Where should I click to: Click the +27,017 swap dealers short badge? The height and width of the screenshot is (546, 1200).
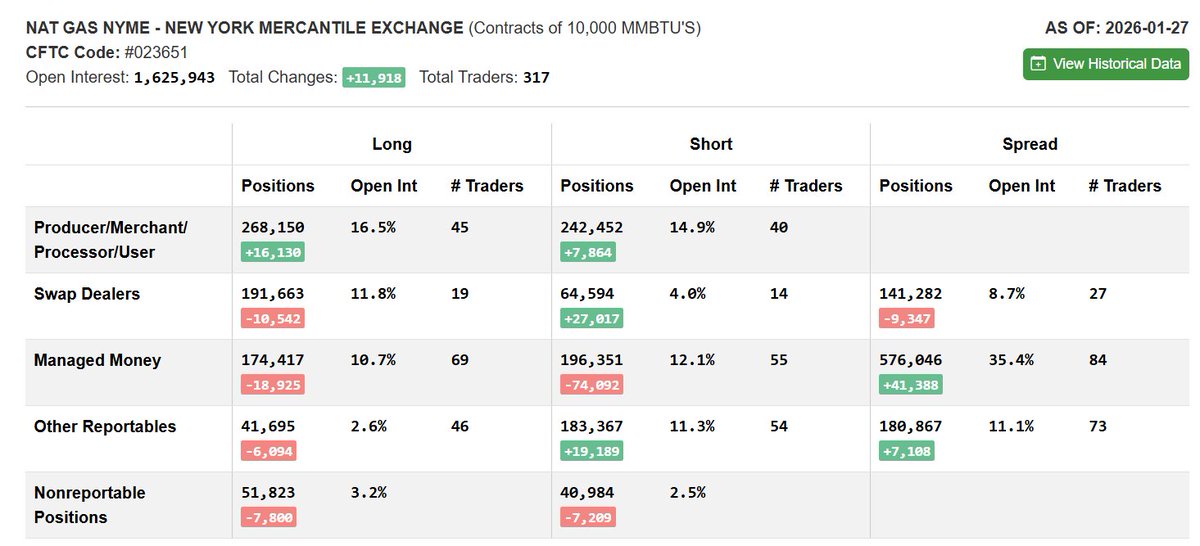coord(591,318)
